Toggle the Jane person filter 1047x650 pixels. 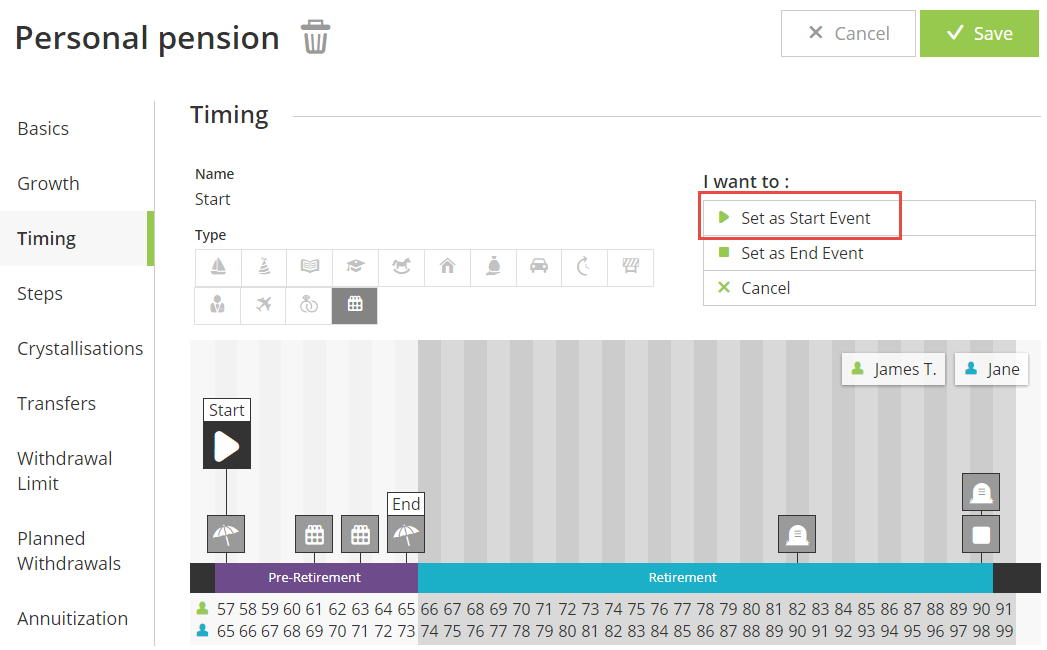tap(991, 369)
